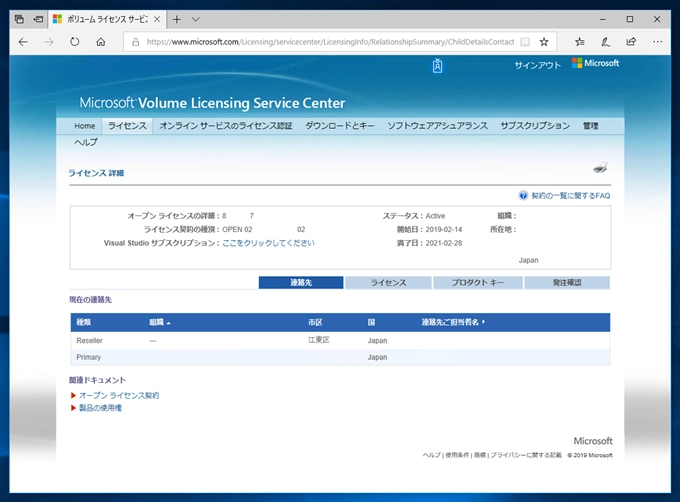Sort by 種類 column header
Viewport: 680px width, 502px height.
tap(83, 322)
